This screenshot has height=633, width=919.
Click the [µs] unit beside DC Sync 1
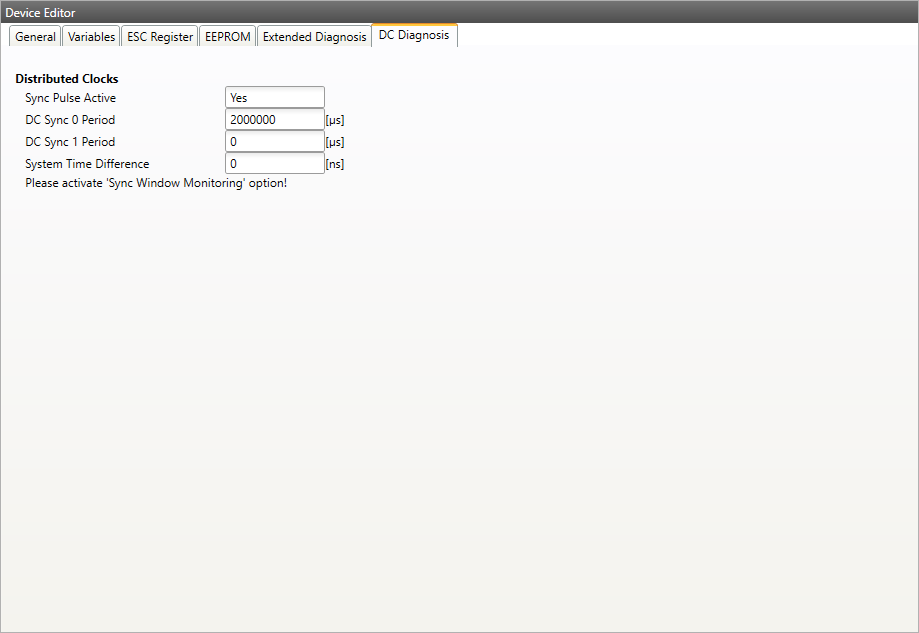335,142
